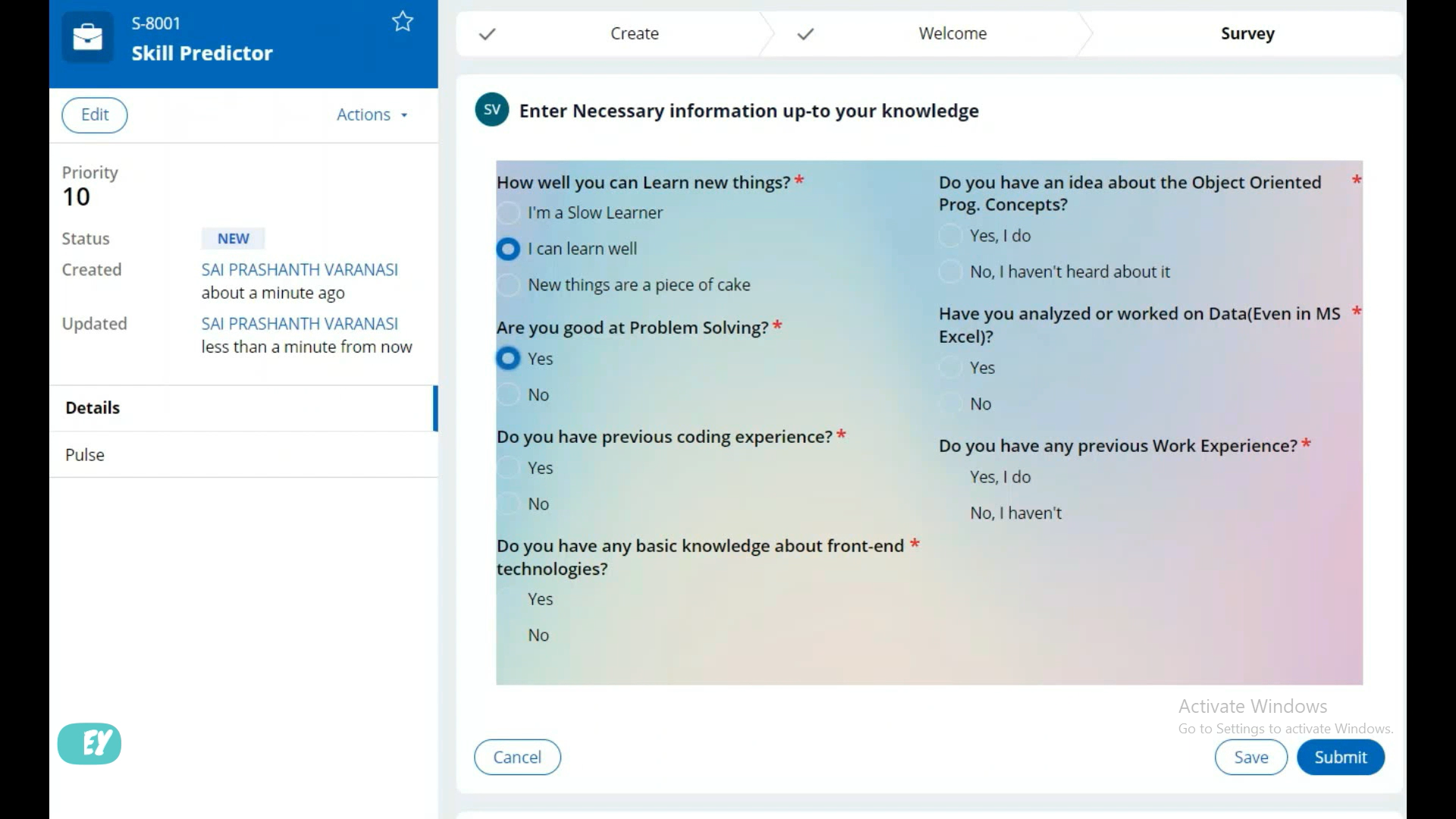This screenshot has height=819, width=1456.
Task: Go to the Welcome step
Action: point(952,34)
